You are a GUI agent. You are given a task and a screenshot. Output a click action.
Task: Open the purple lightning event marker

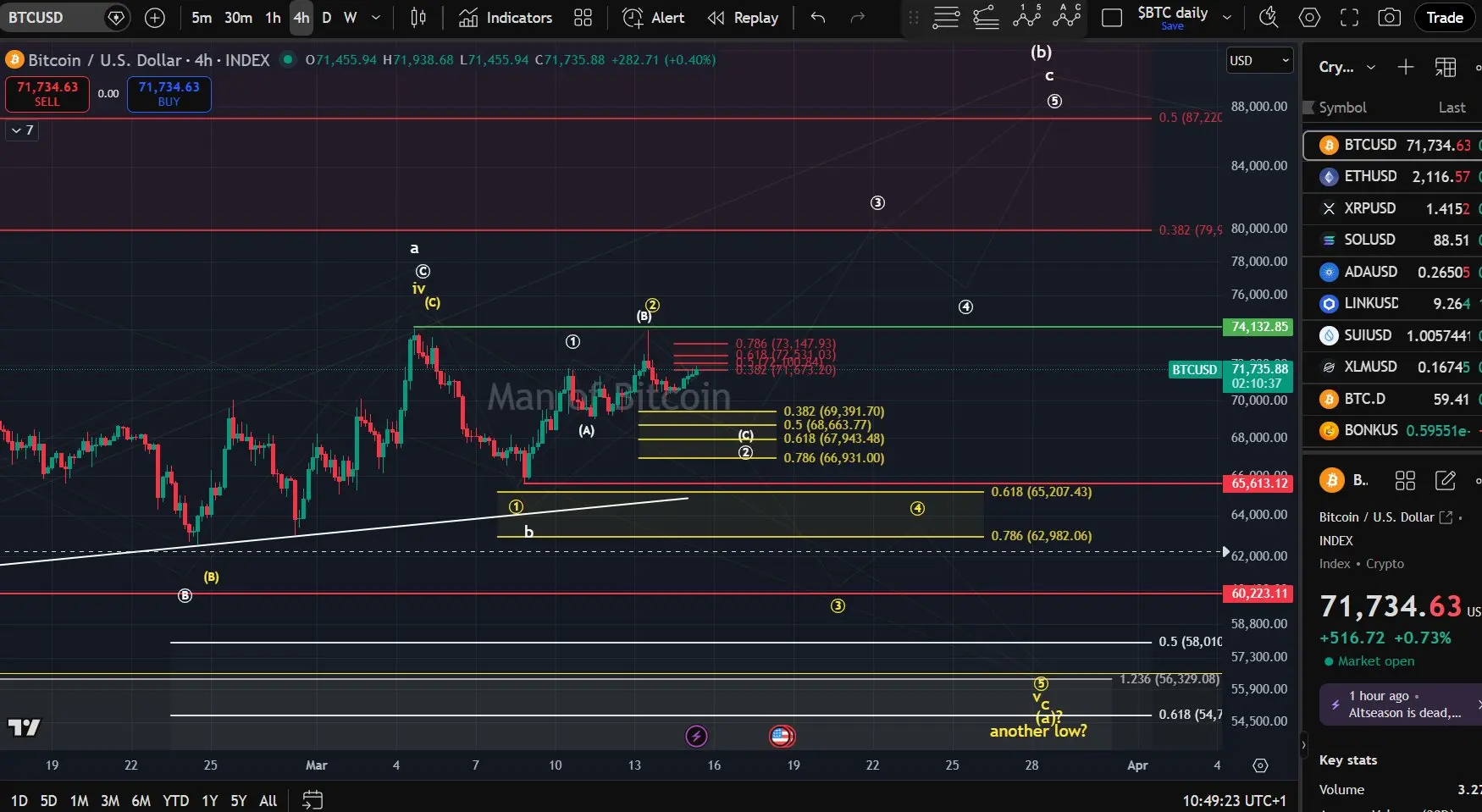pos(696,736)
